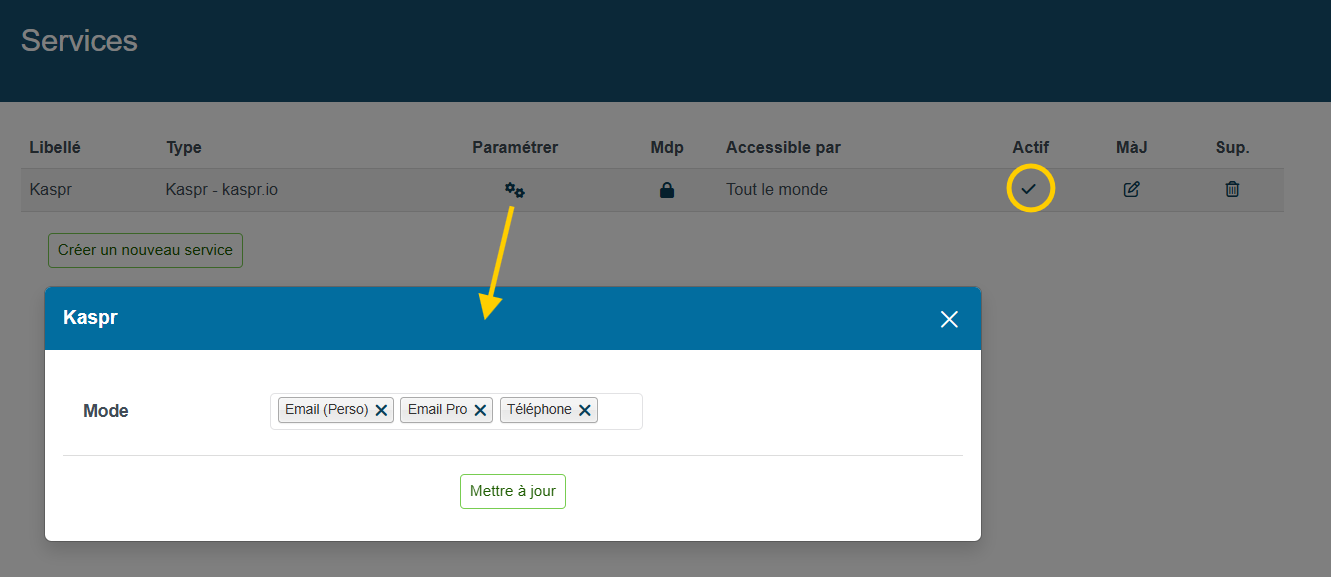Remove the Téléphone tag

585,410
